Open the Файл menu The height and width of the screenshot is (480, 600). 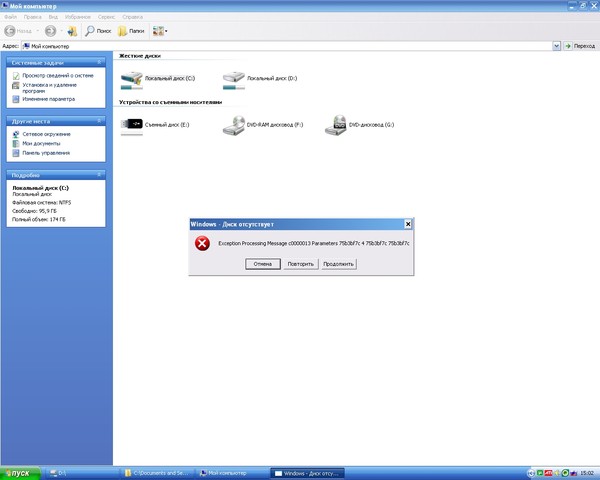click(8, 17)
